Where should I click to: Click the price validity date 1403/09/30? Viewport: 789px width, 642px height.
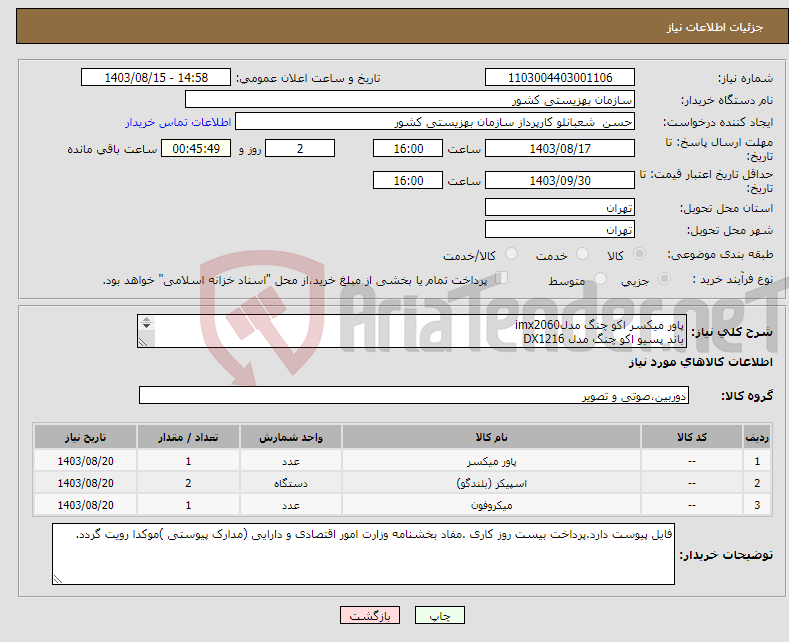(x=560, y=181)
